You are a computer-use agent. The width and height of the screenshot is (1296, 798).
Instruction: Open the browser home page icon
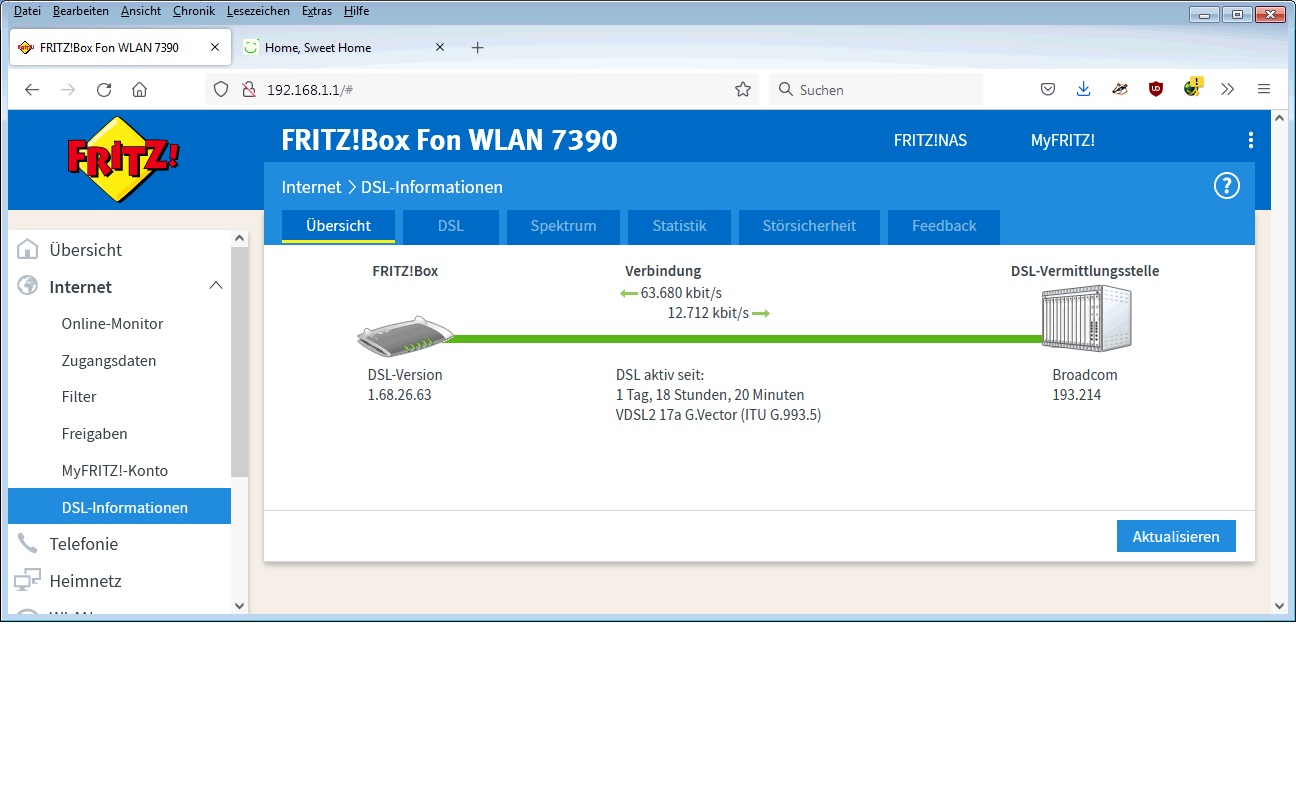tap(140, 90)
